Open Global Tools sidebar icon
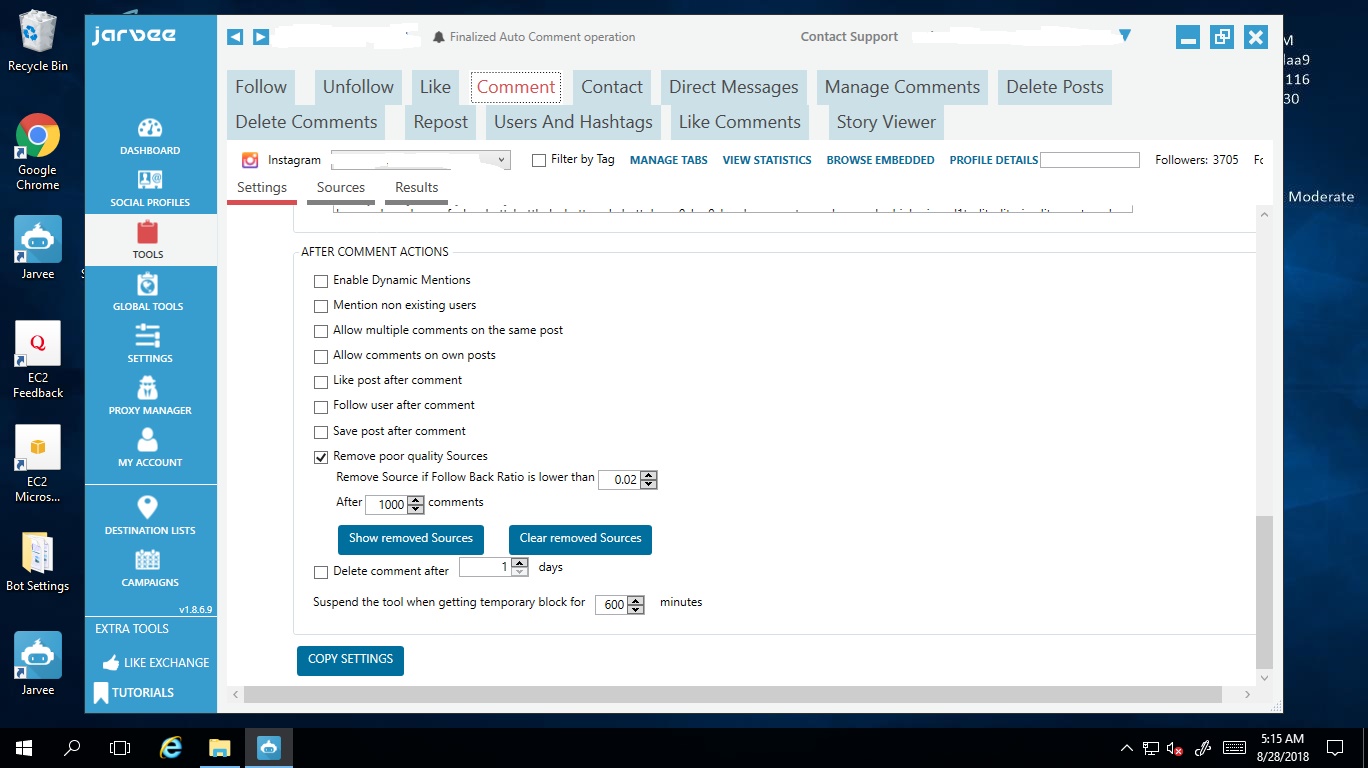 [148, 284]
